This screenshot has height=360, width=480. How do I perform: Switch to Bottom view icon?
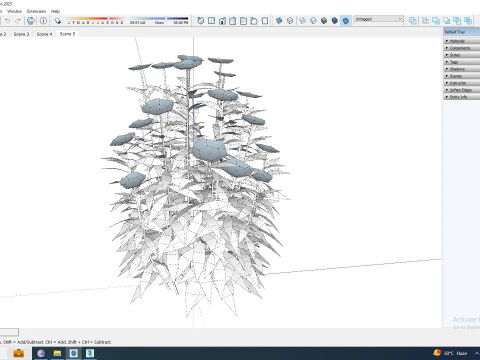point(265,21)
